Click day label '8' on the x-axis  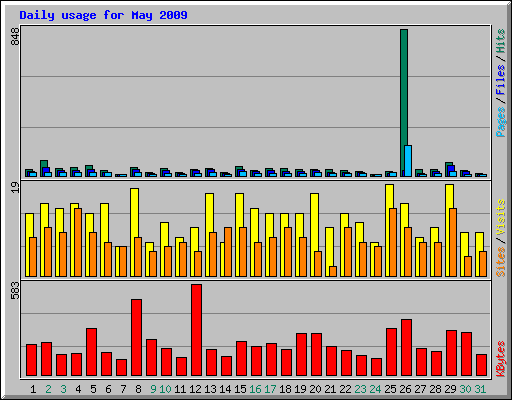[x=138, y=389]
